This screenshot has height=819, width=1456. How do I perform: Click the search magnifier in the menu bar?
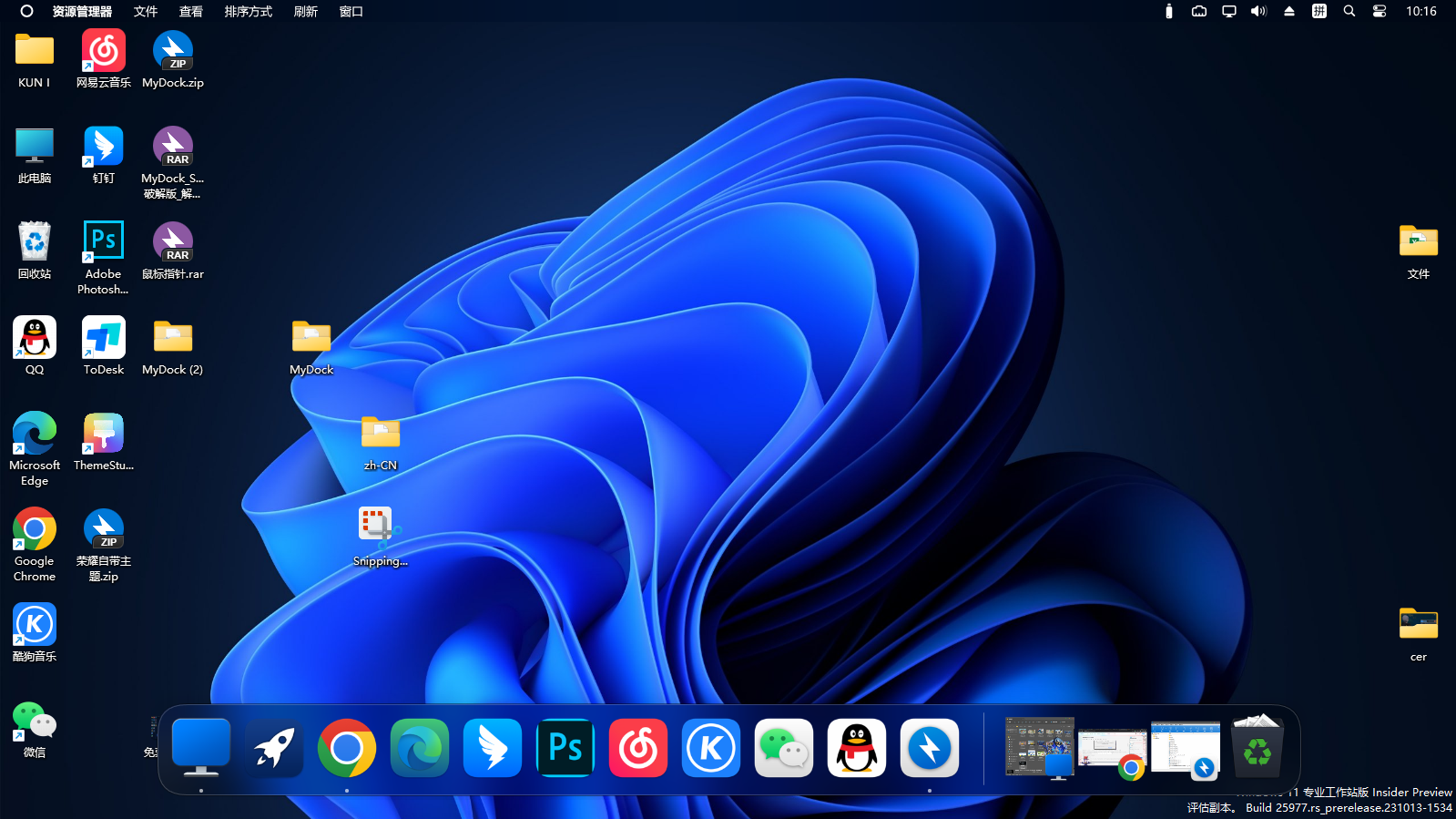pyautogui.click(x=1349, y=12)
